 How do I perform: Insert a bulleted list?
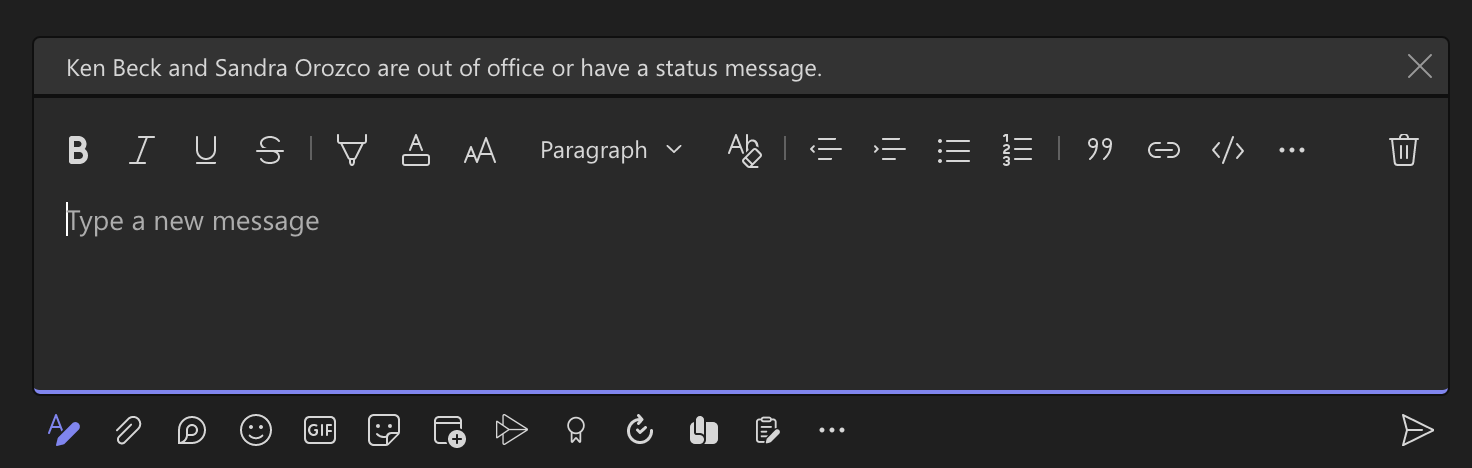954,151
